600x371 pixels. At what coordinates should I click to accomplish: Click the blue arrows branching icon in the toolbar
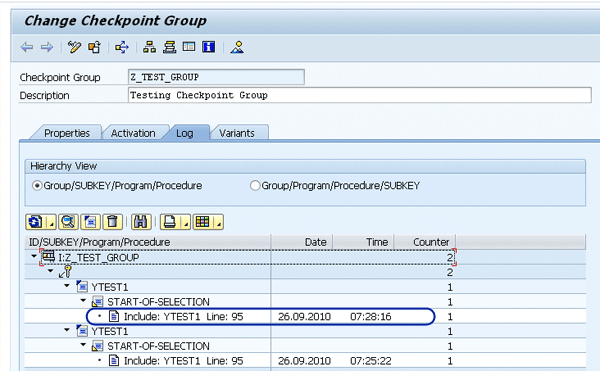(122, 47)
